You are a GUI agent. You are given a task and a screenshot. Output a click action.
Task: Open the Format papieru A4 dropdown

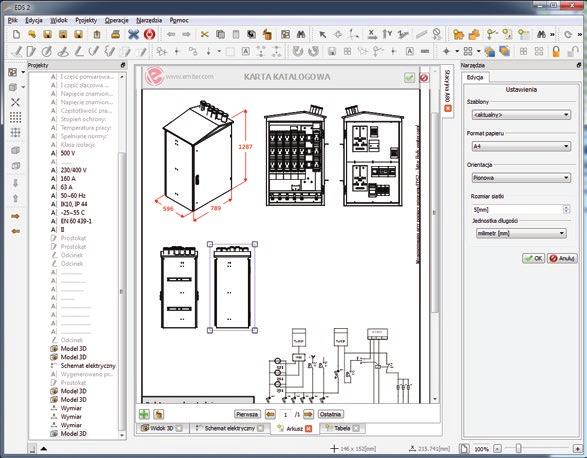coord(521,146)
